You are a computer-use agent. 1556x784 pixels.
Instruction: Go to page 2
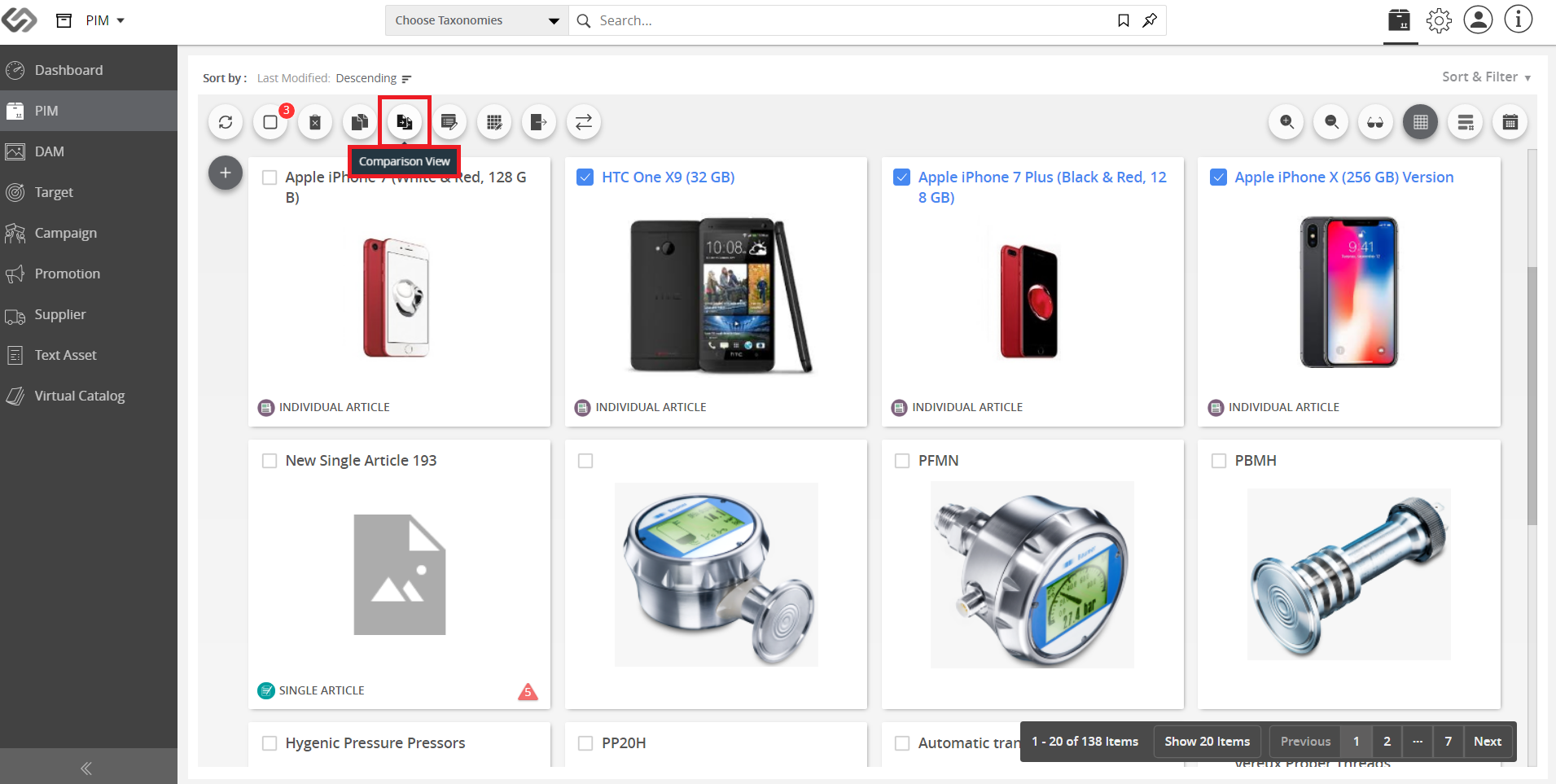[x=1387, y=742]
